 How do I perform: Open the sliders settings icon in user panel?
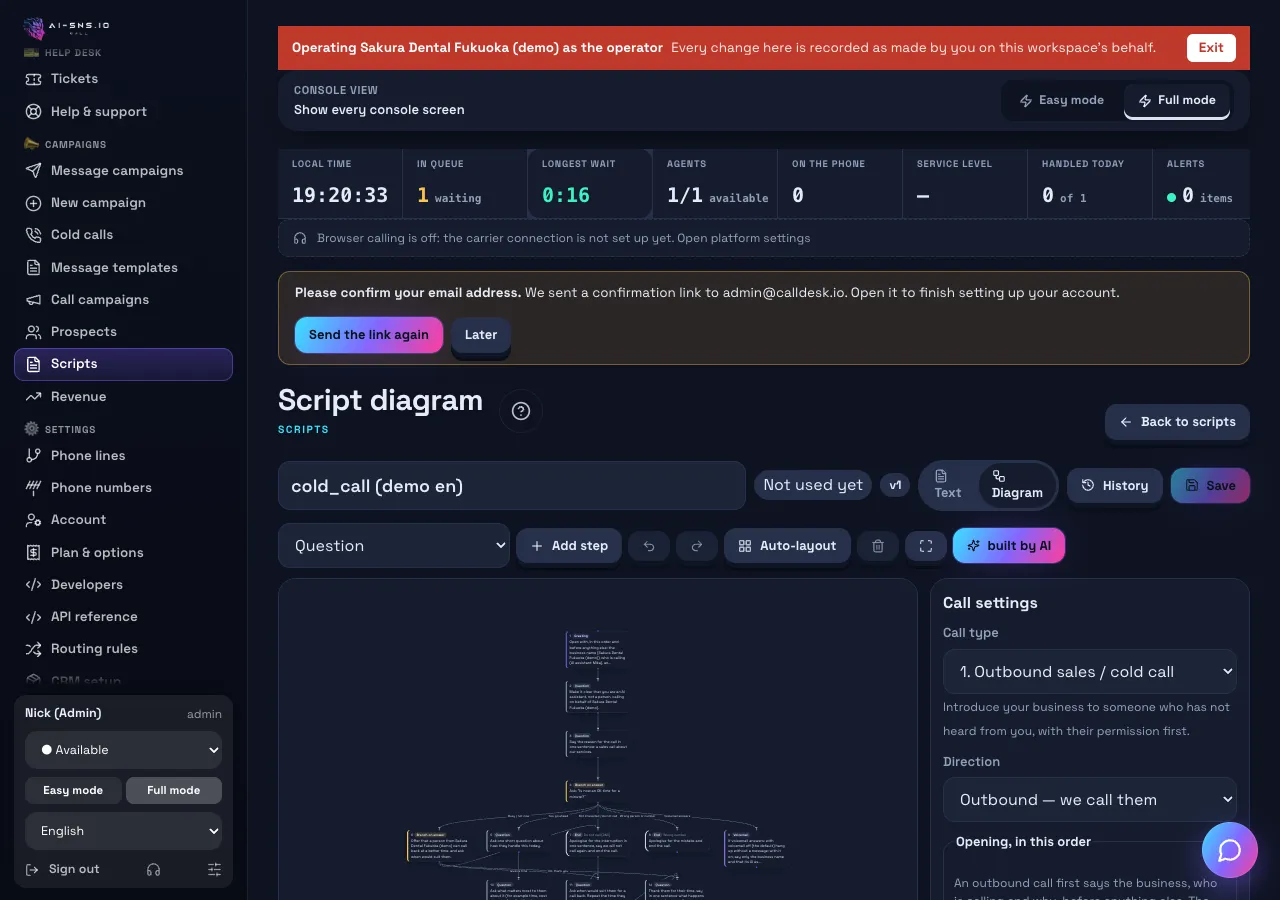click(214, 869)
